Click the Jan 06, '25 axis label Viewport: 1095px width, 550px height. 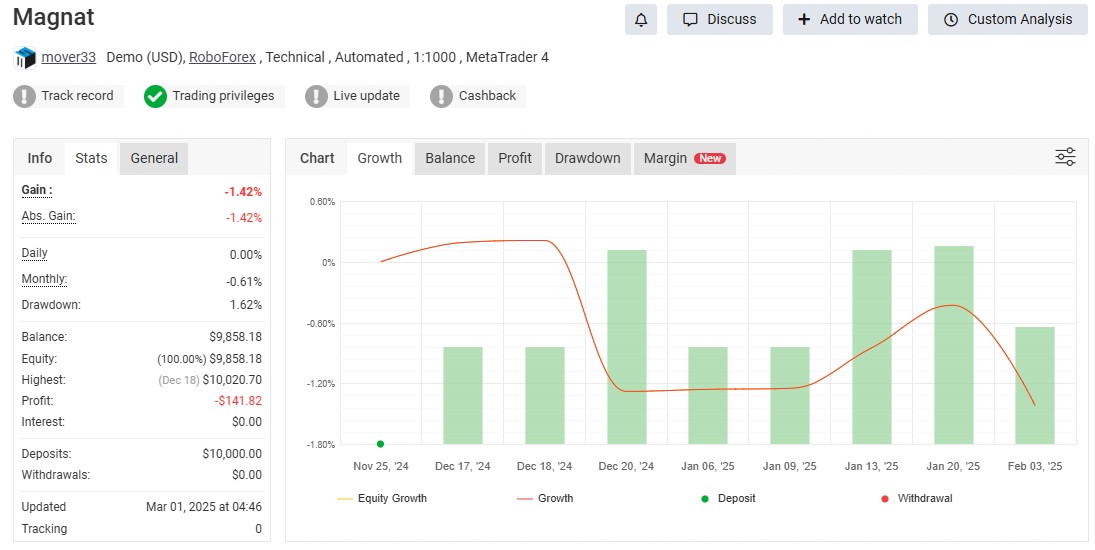click(x=708, y=466)
